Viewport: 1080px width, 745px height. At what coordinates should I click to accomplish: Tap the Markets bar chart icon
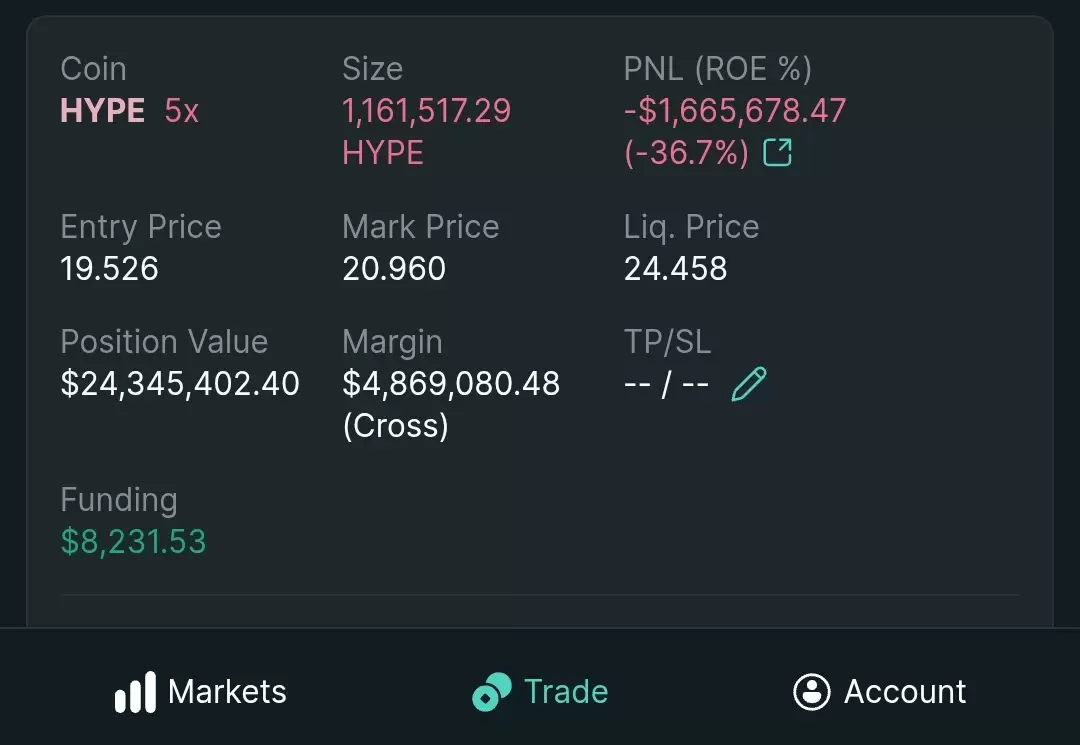[135, 692]
